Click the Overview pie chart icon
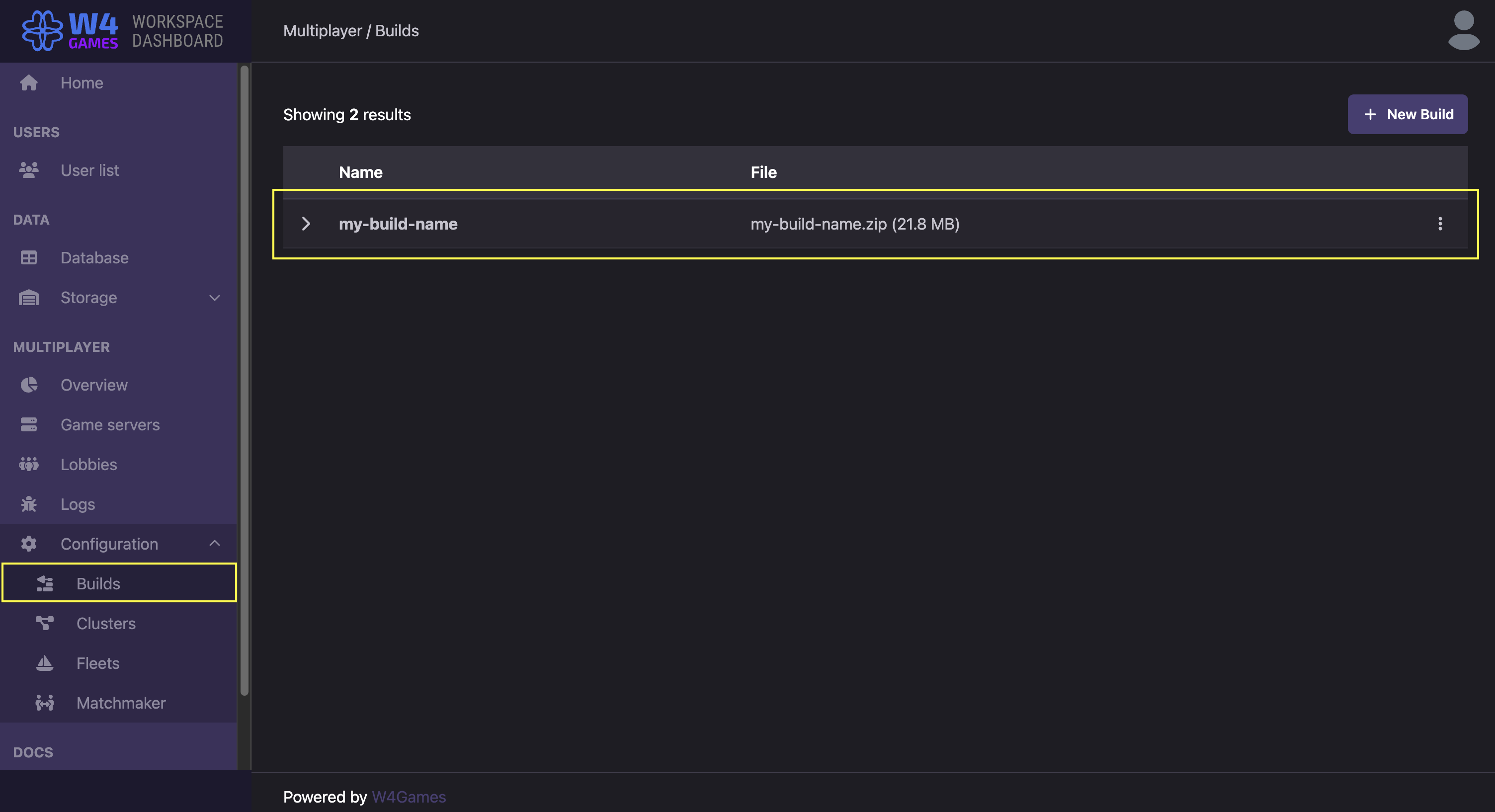The height and width of the screenshot is (812, 1495). coord(28,385)
